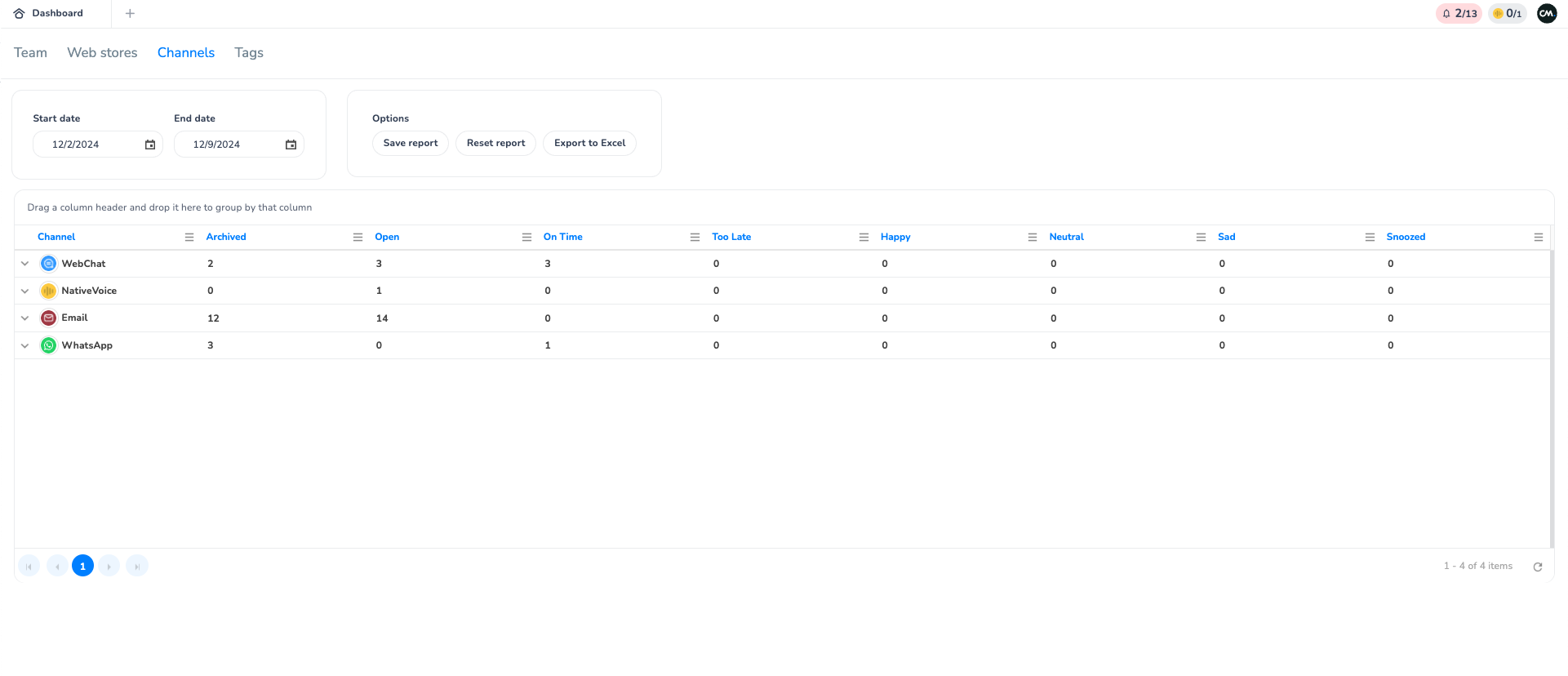Open the End date calendar picker
This screenshot has height=676, width=1568.
coord(291,145)
